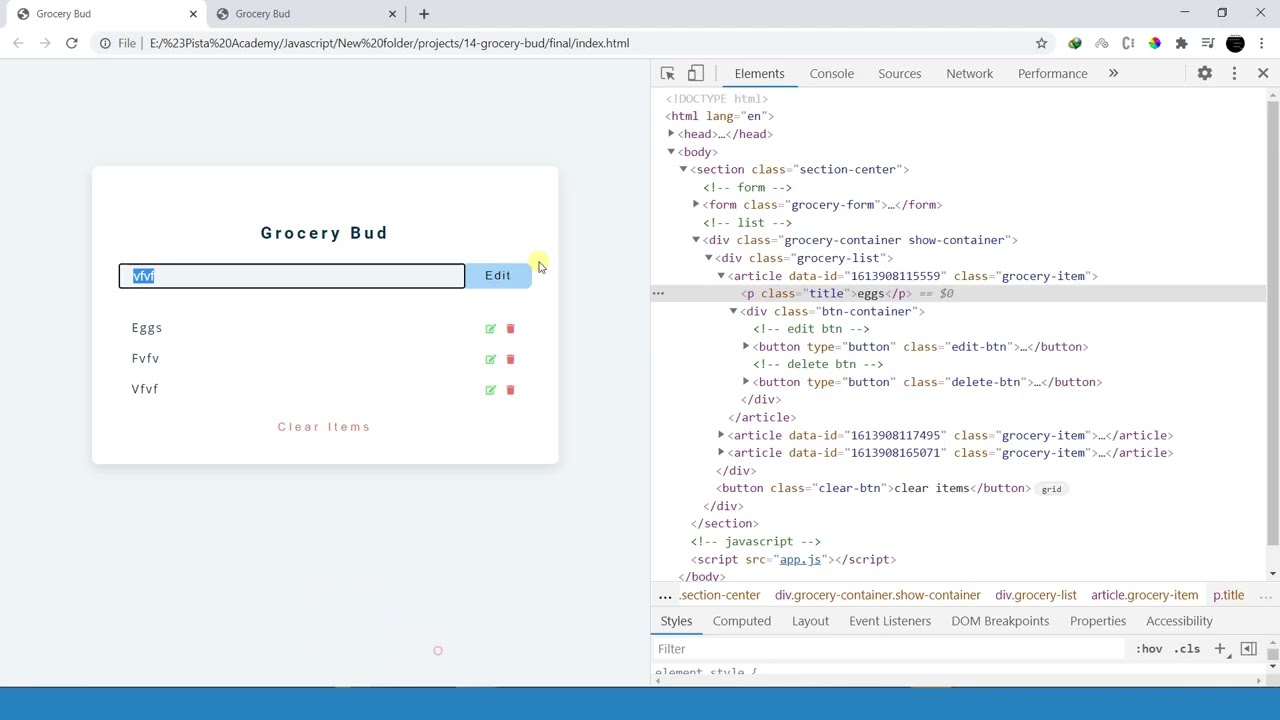Screen dimensions: 1280x720
Task: Open the Accessibility tab
Action: (x=1179, y=621)
